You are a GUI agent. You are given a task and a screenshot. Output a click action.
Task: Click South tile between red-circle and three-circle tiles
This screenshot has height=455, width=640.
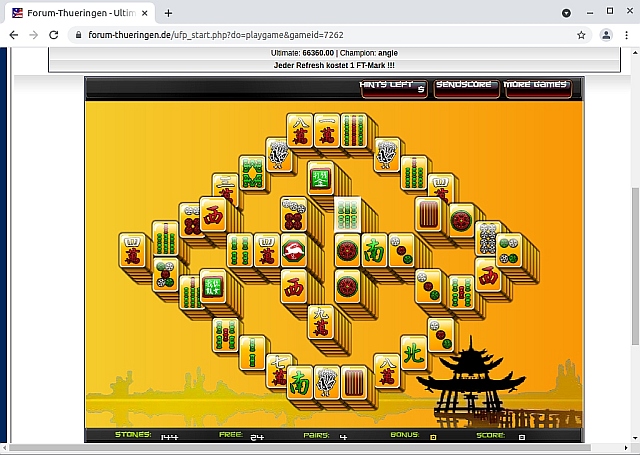point(374,250)
